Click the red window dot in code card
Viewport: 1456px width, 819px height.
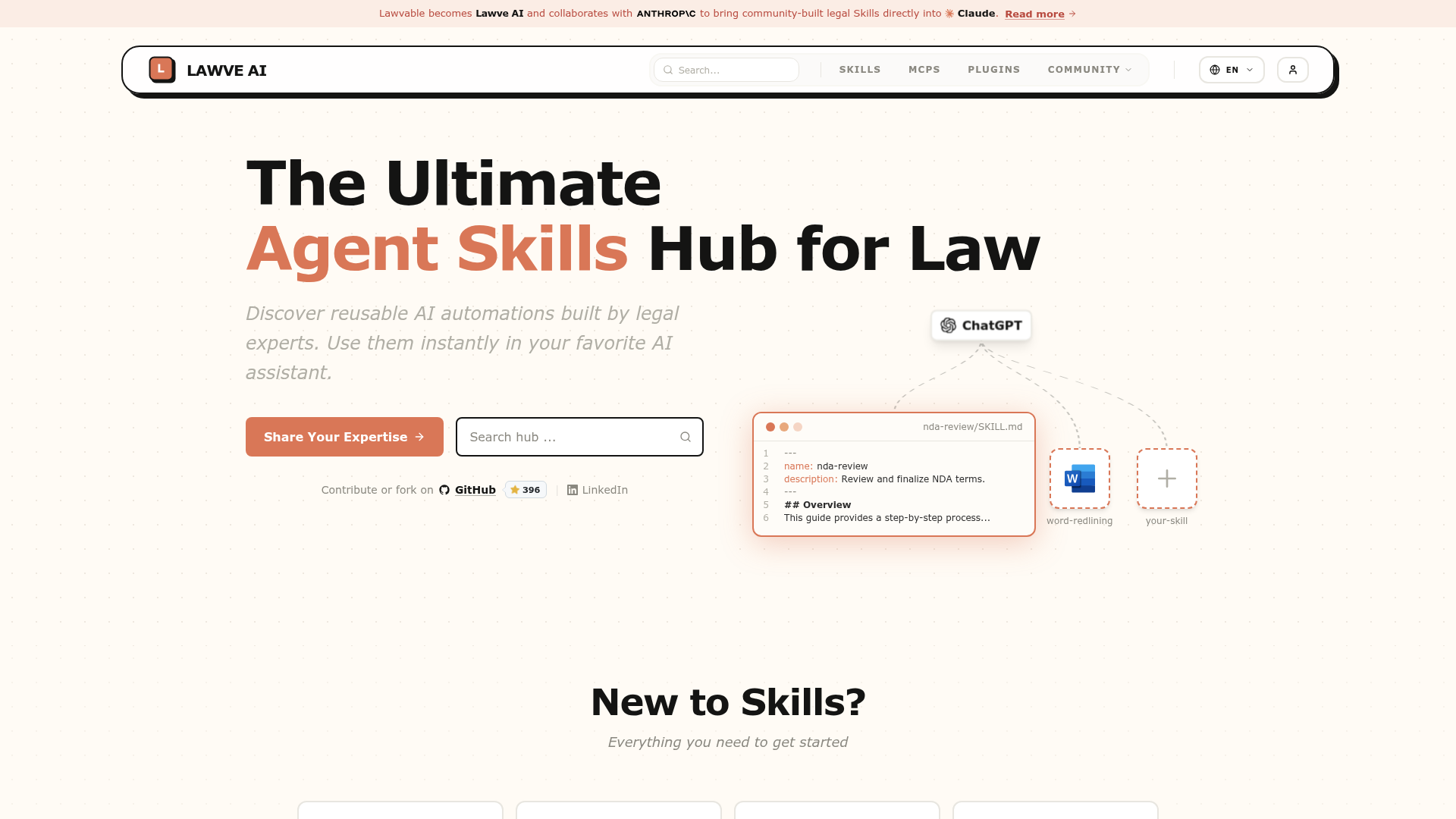(x=770, y=427)
